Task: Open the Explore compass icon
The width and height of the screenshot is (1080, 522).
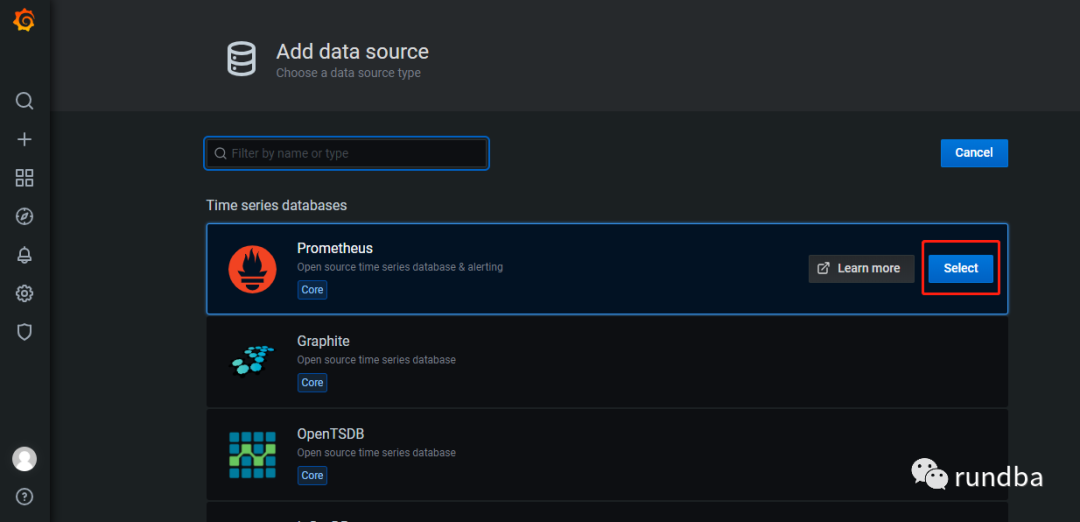Action: (x=25, y=217)
